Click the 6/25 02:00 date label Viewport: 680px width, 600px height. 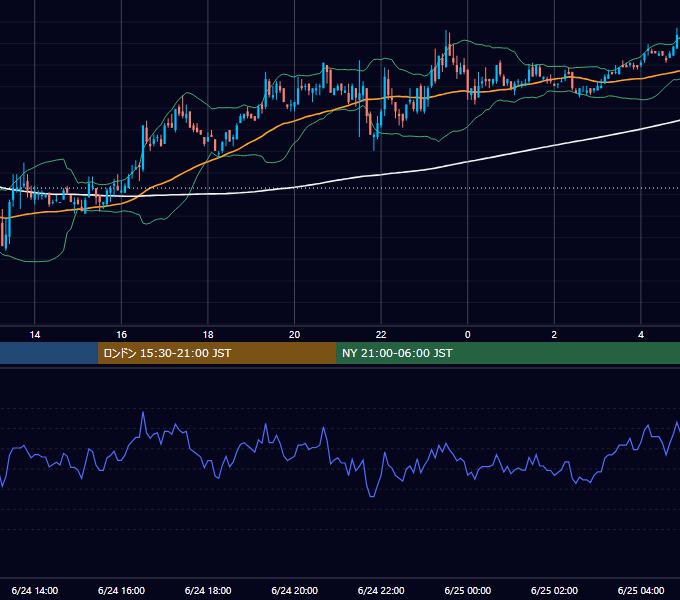coord(554,590)
